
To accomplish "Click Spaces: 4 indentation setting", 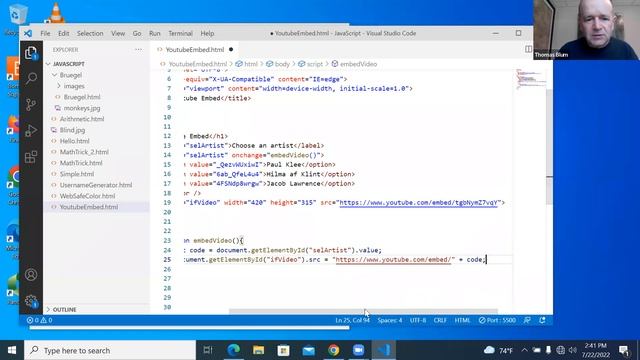I will (x=390, y=320).
